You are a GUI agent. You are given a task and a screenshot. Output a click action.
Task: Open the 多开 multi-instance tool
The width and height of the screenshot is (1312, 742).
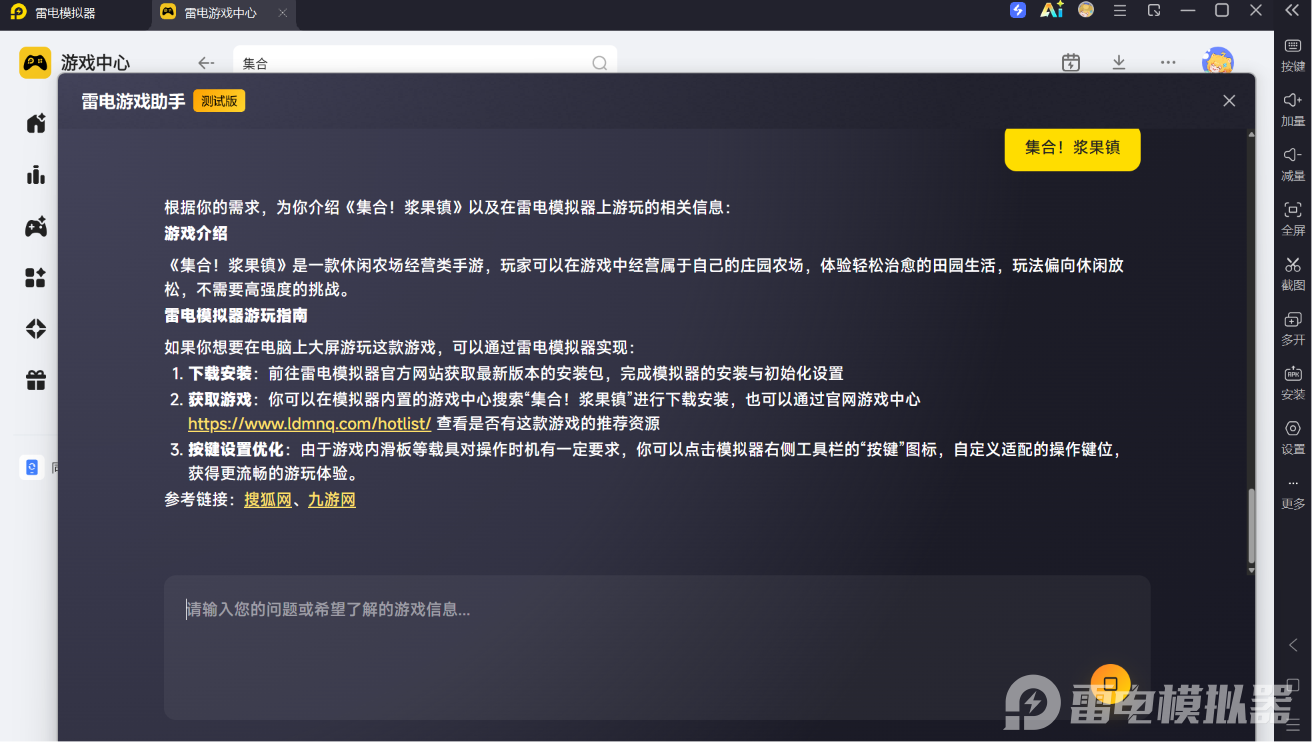coord(1293,328)
